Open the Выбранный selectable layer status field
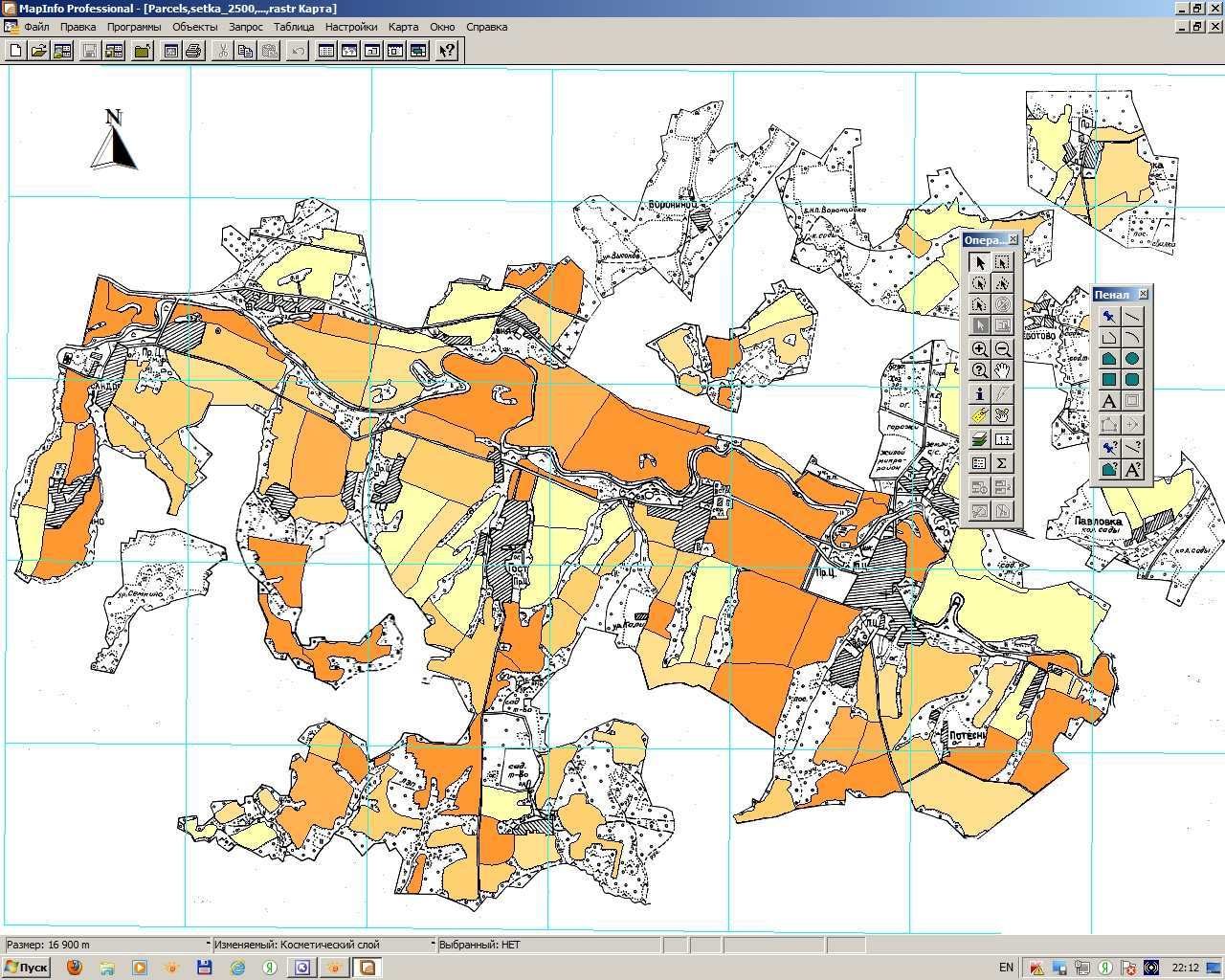This screenshot has width=1225, height=980. (x=549, y=945)
